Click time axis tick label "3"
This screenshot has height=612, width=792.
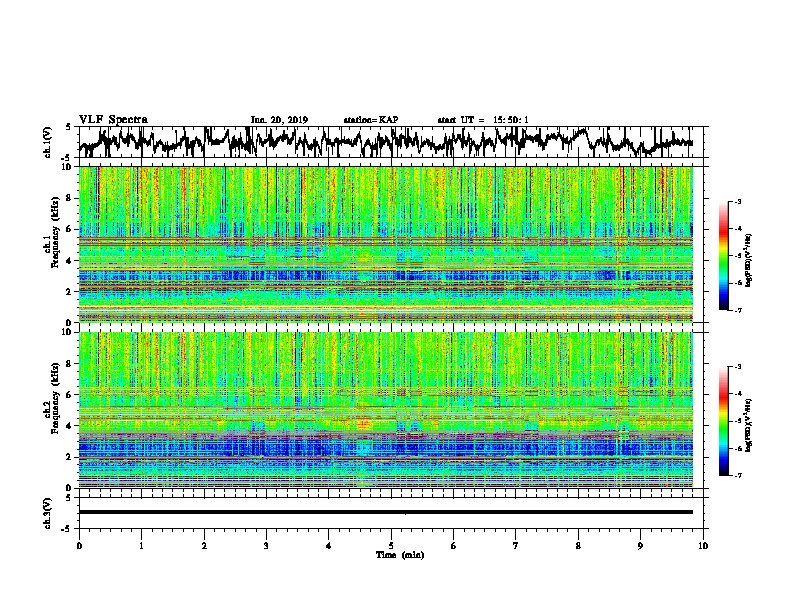point(266,546)
